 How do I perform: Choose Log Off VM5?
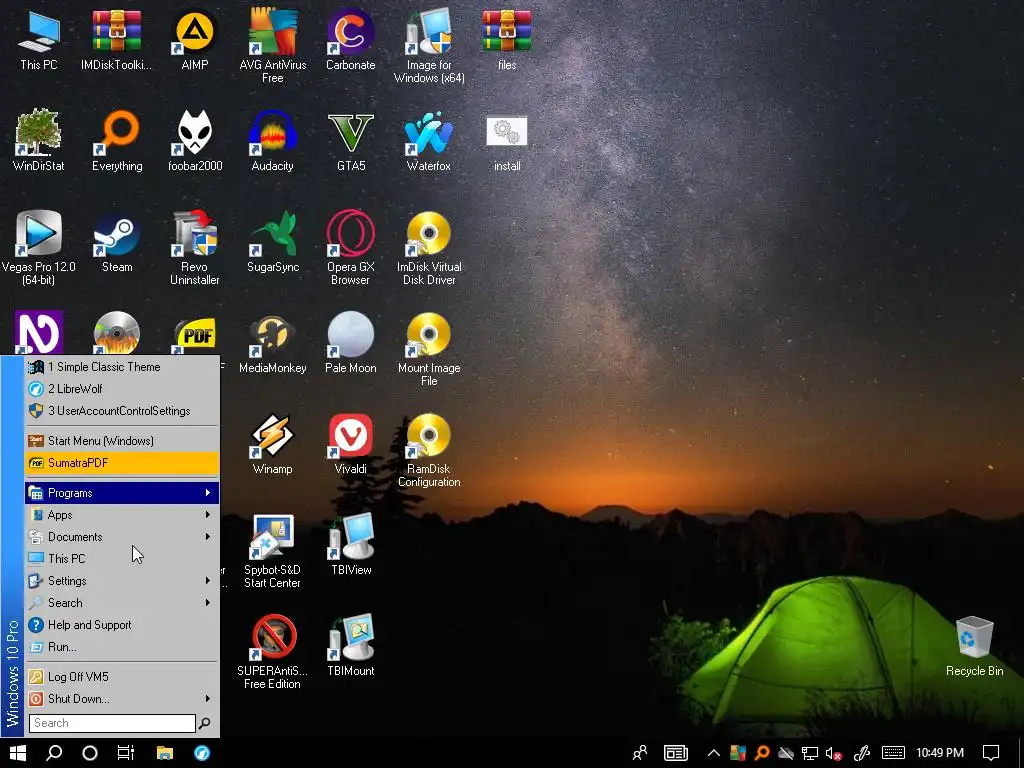[122, 677]
